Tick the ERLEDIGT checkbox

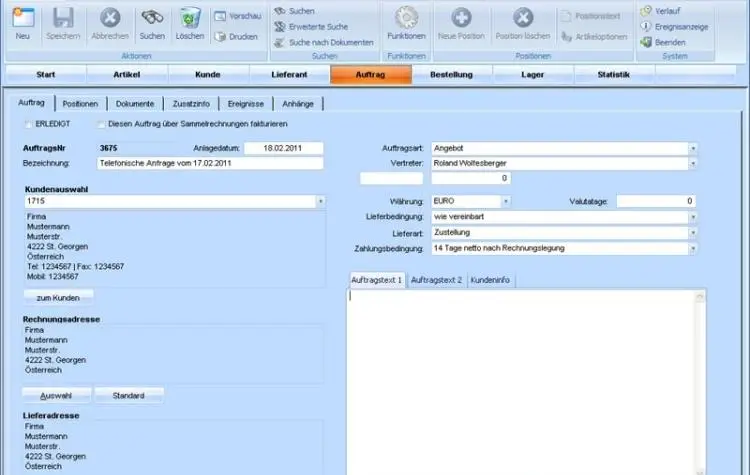(x=28, y=124)
